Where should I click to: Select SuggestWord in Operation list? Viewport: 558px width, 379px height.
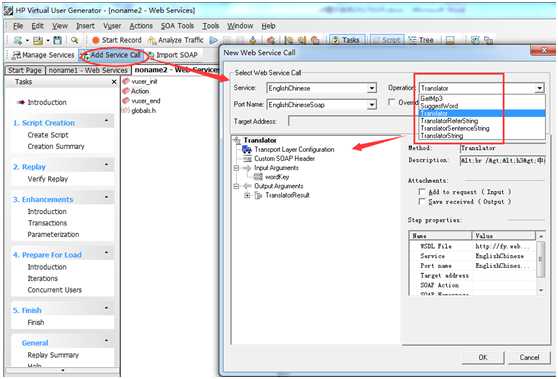coord(482,106)
